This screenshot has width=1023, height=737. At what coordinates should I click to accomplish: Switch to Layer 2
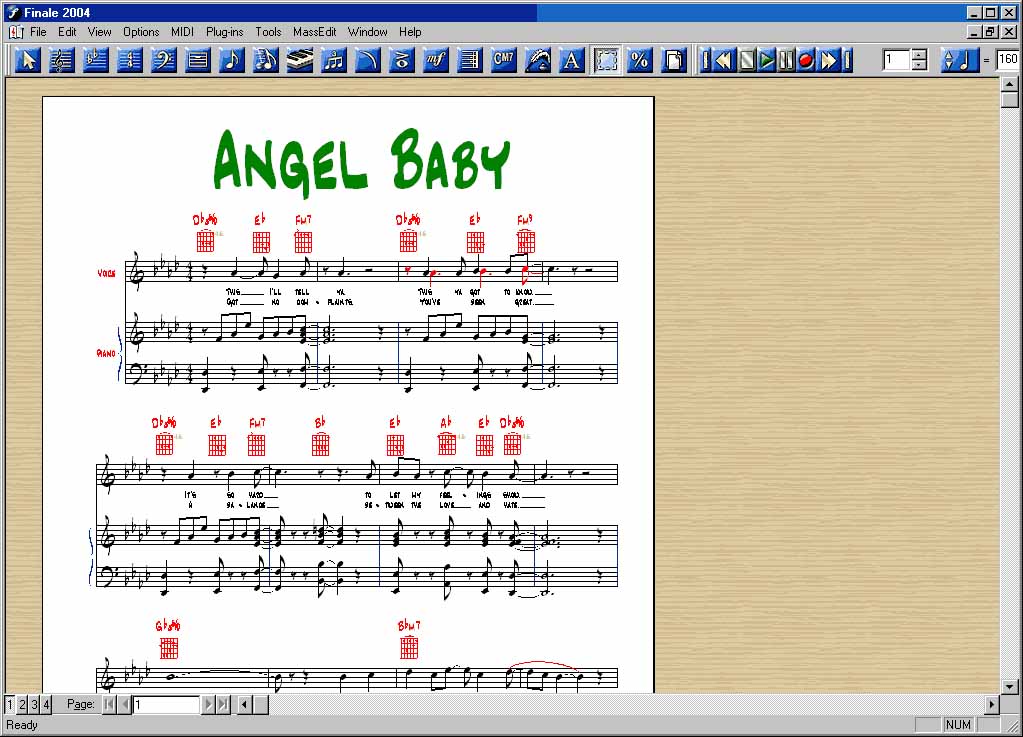click(x=22, y=704)
